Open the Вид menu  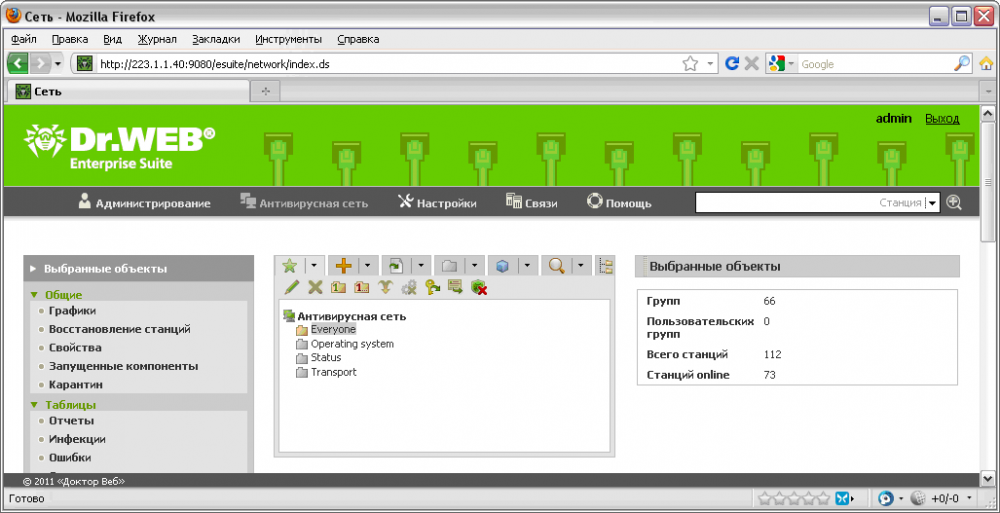click(x=112, y=39)
